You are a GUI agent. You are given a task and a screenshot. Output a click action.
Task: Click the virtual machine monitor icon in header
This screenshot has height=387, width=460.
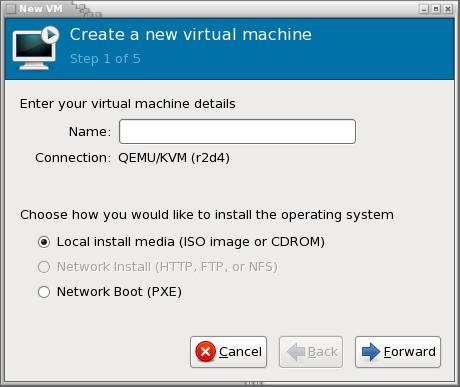(x=35, y=48)
